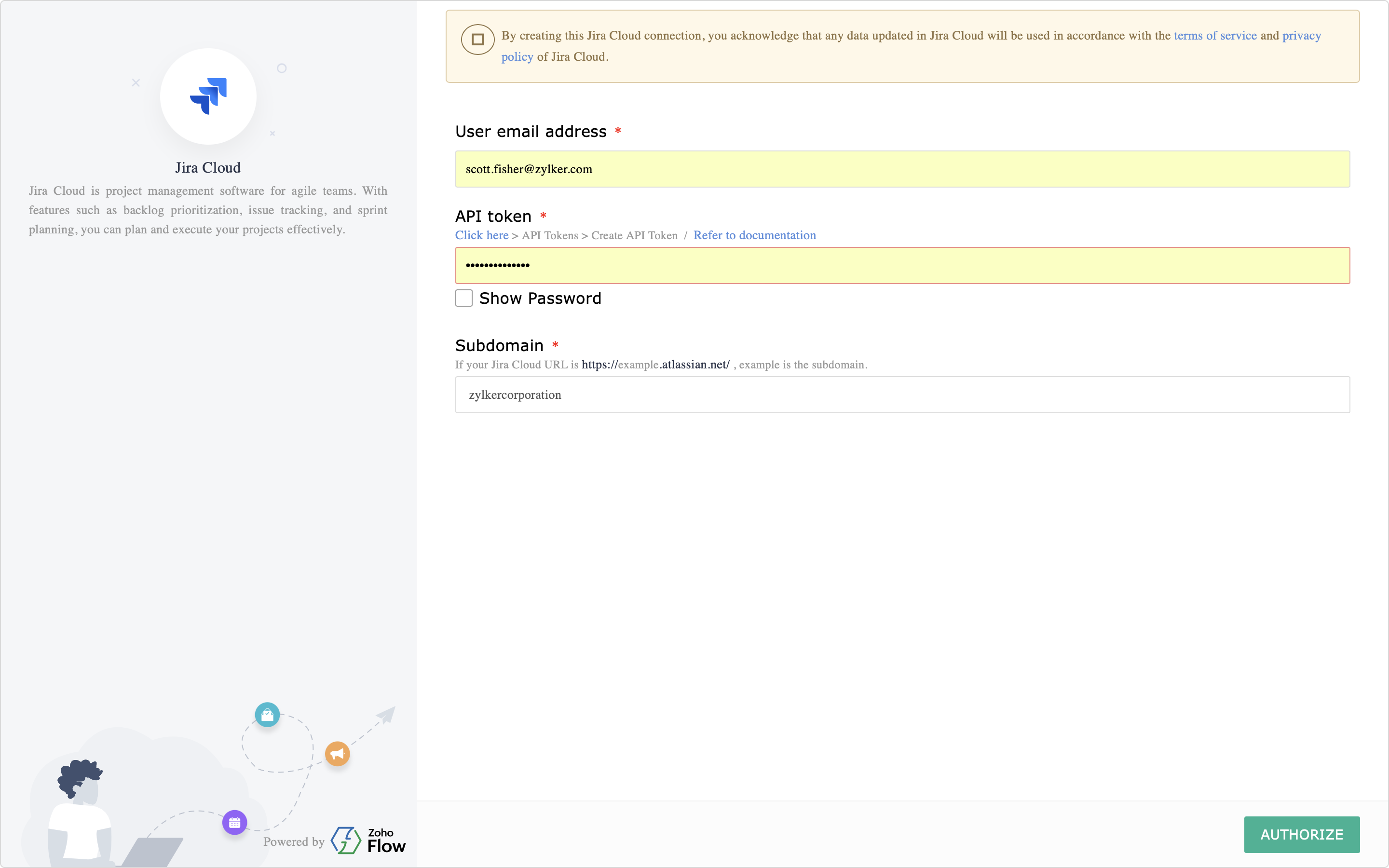Viewport: 1389px width, 868px height.
Task: Click the Powered by text
Action: (293, 841)
